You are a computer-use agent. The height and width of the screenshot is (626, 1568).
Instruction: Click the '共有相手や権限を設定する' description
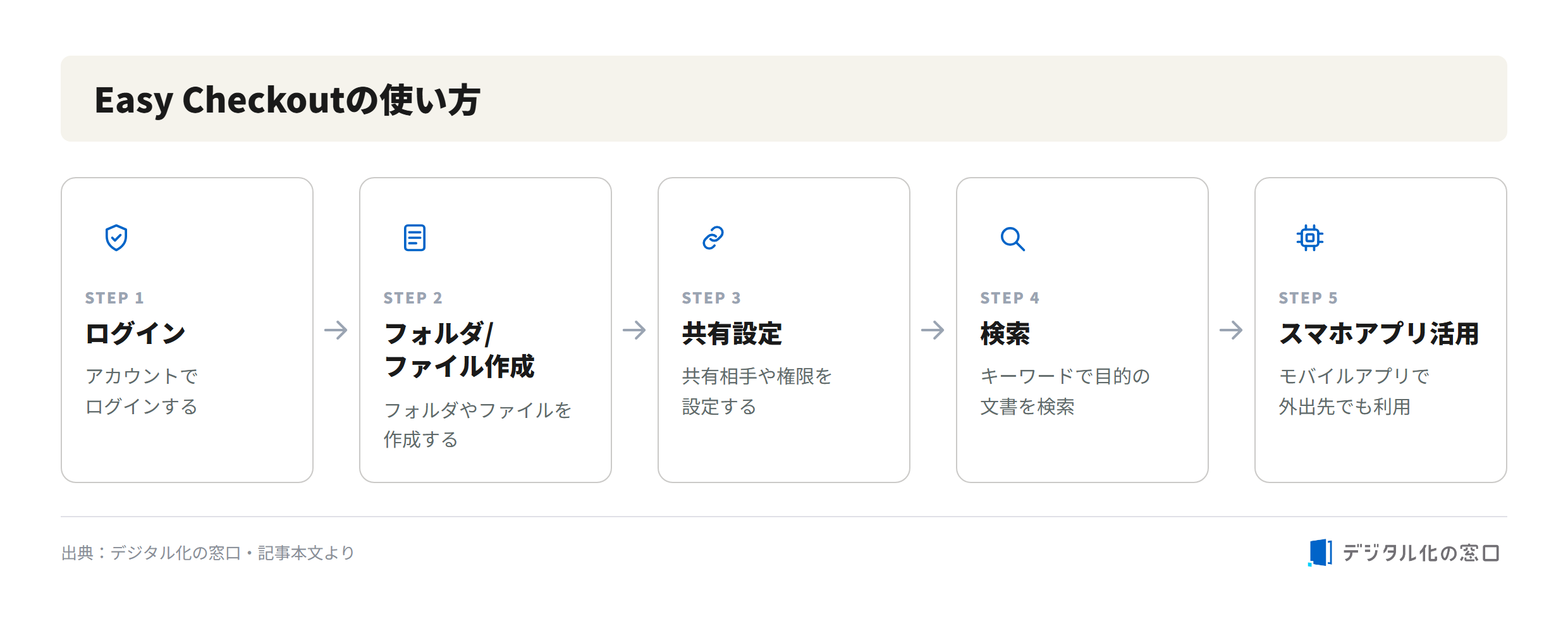pos(757,391)
